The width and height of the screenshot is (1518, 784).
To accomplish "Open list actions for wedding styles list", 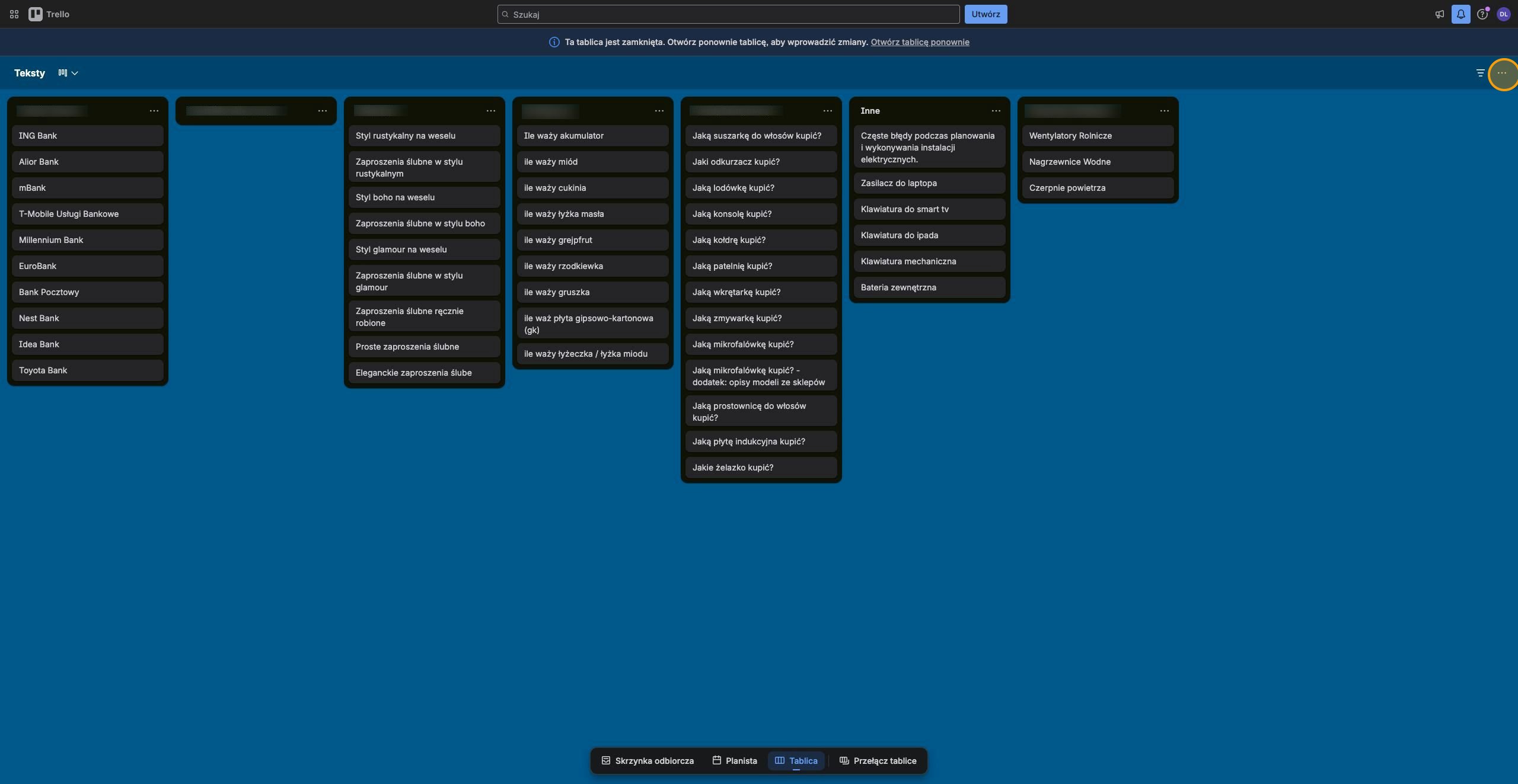I will click(x=491, y=111).
